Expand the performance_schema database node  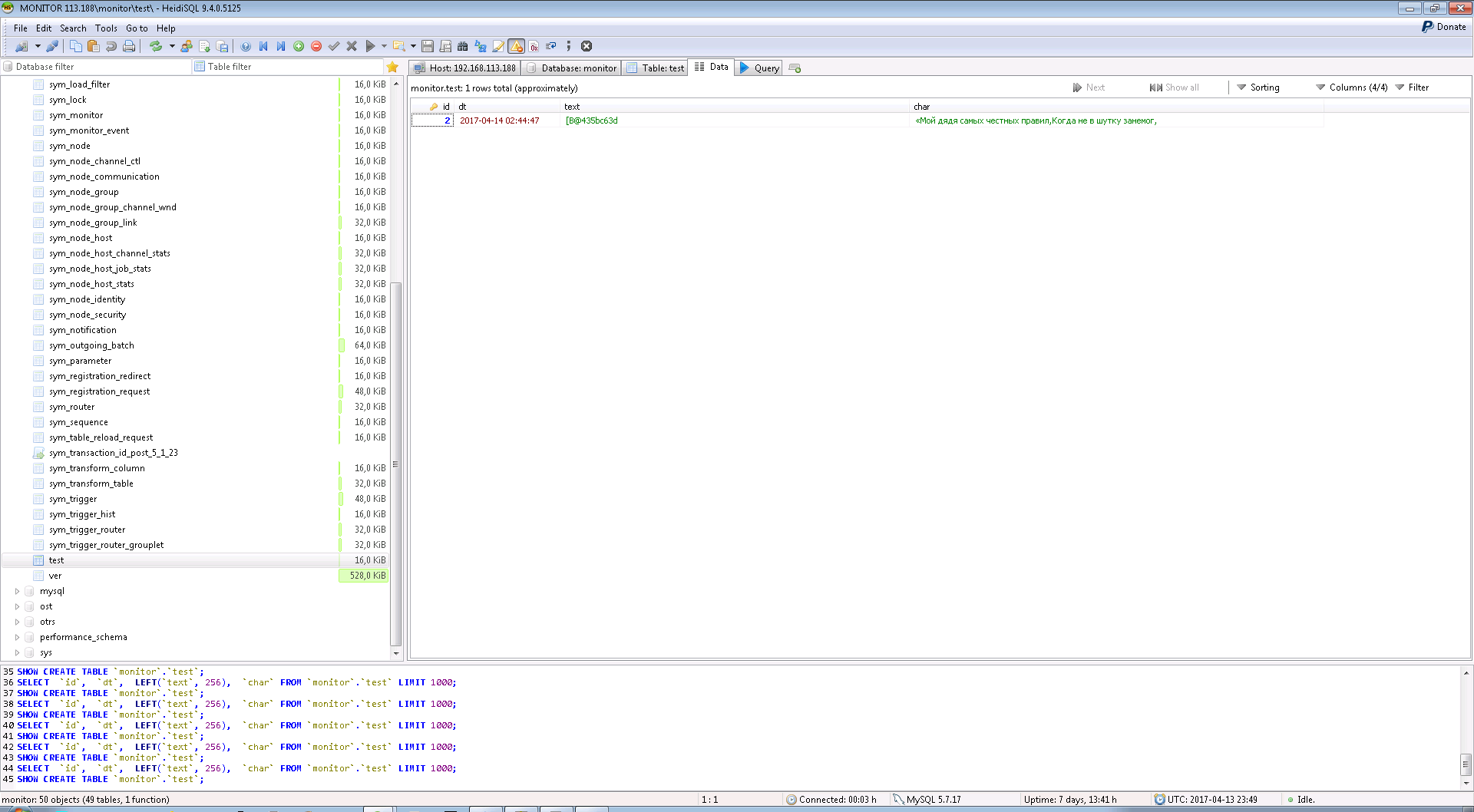[x=17, y=637]
